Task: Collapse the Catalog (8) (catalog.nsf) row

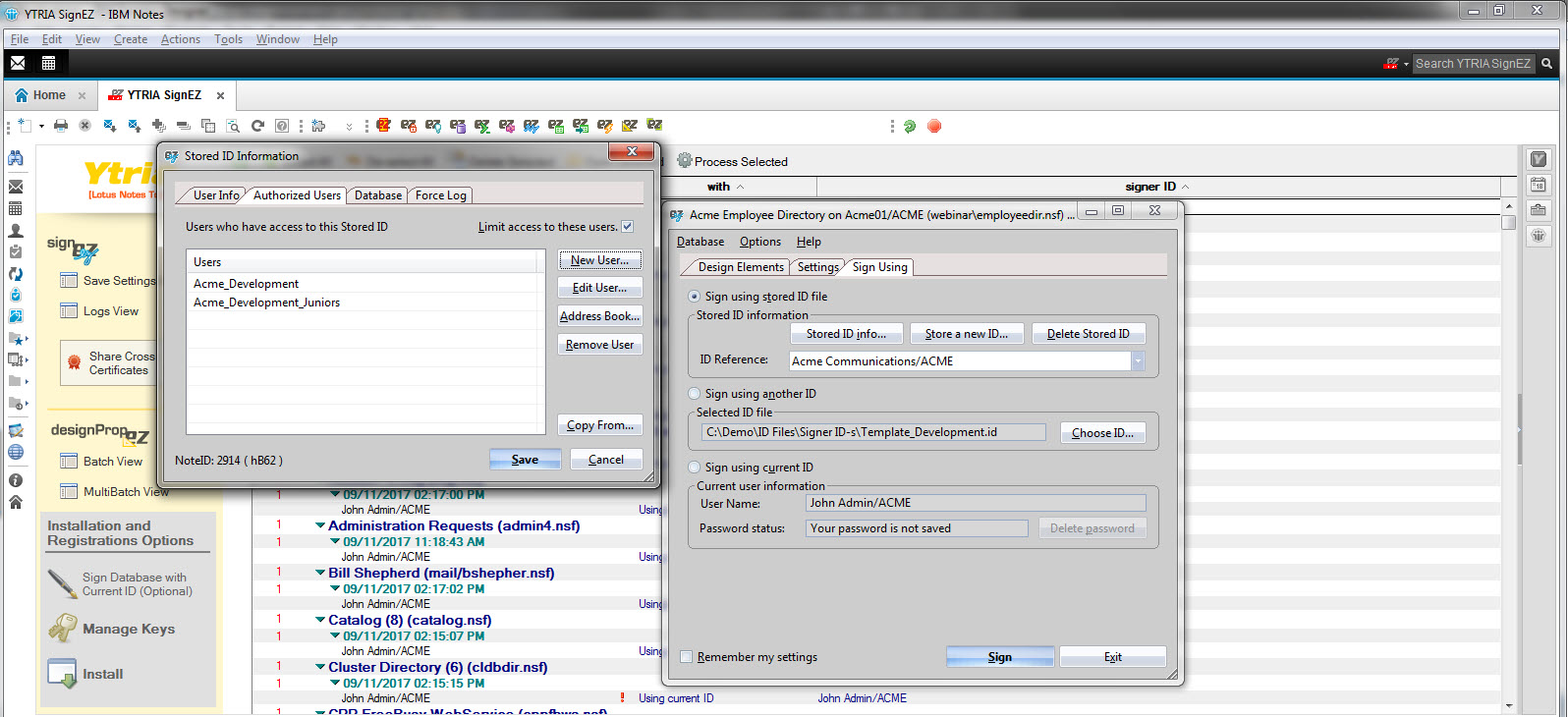Action: point(320,620)
